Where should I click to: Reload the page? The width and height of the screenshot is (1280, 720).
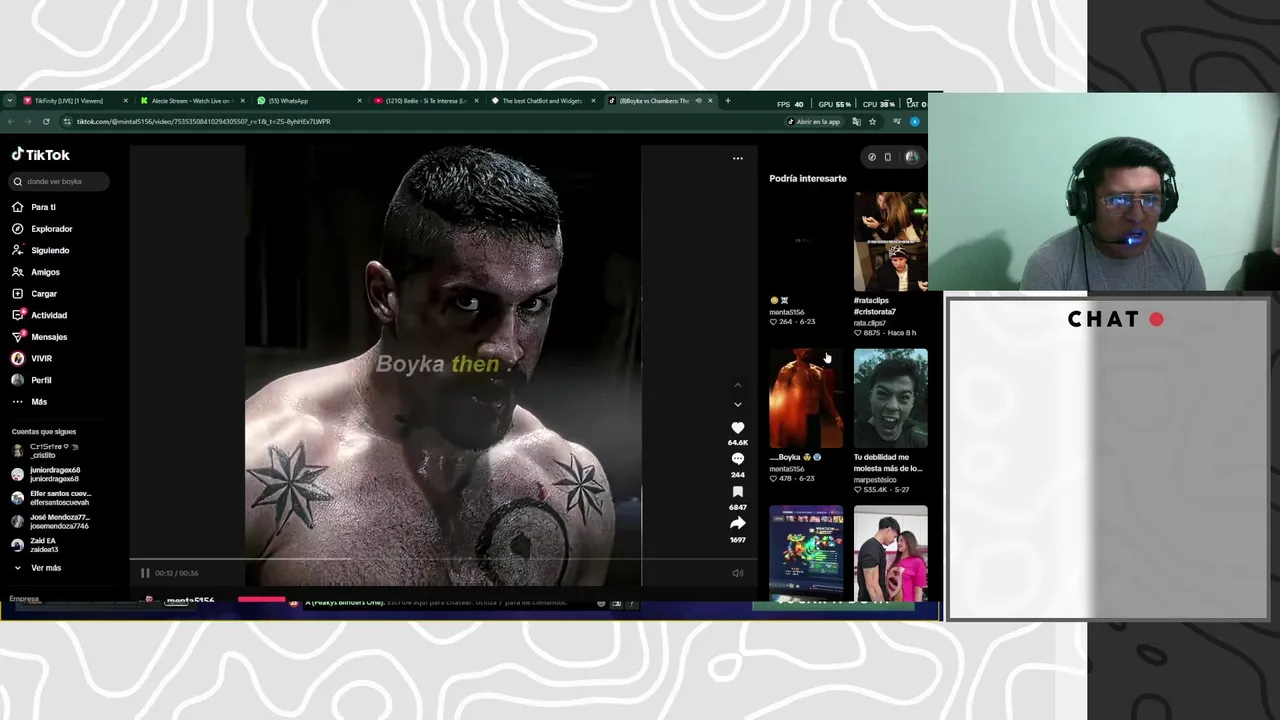pyautogui.click(x=46, y=122)
